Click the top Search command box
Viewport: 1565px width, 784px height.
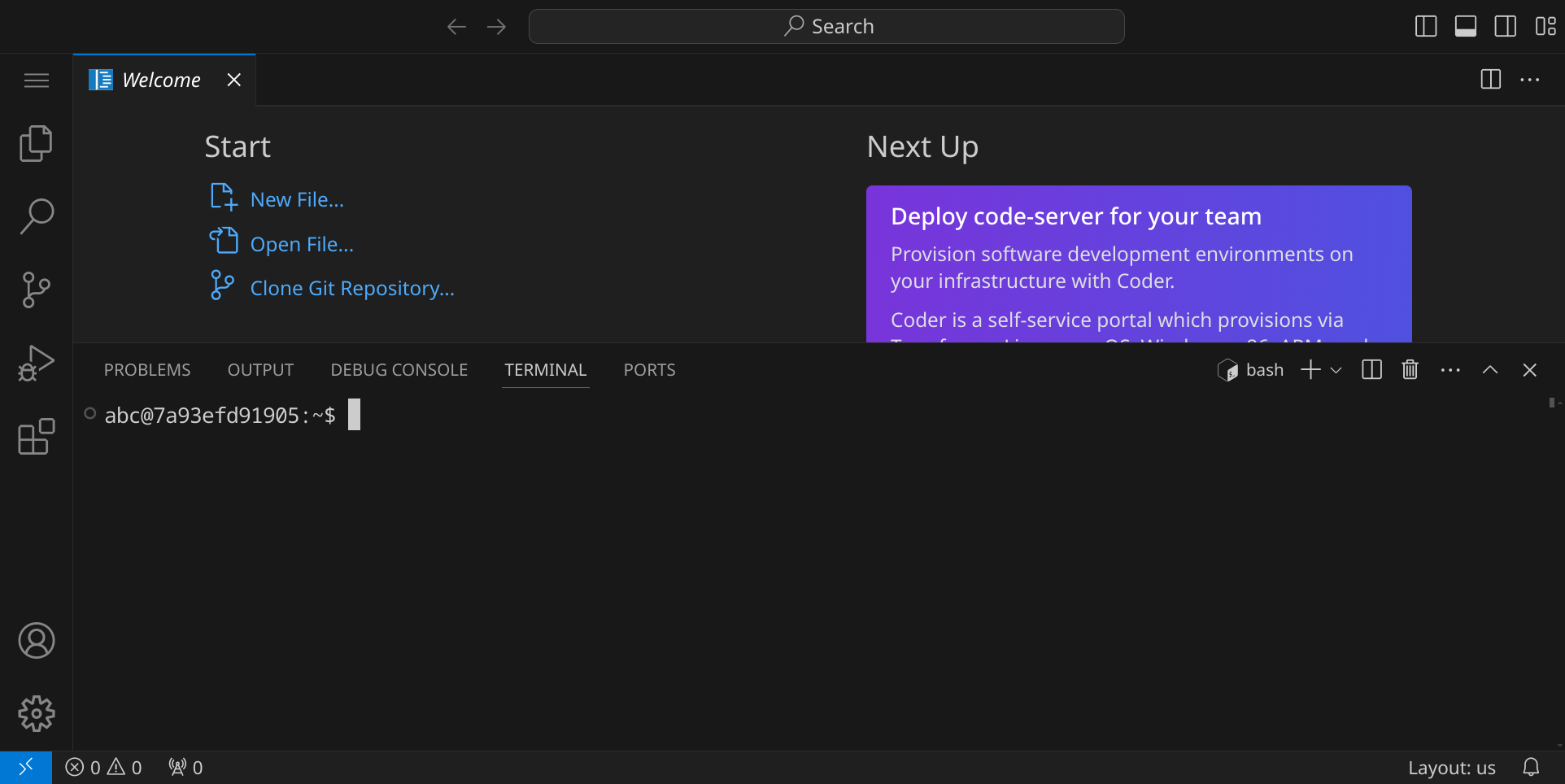(826, 27)
